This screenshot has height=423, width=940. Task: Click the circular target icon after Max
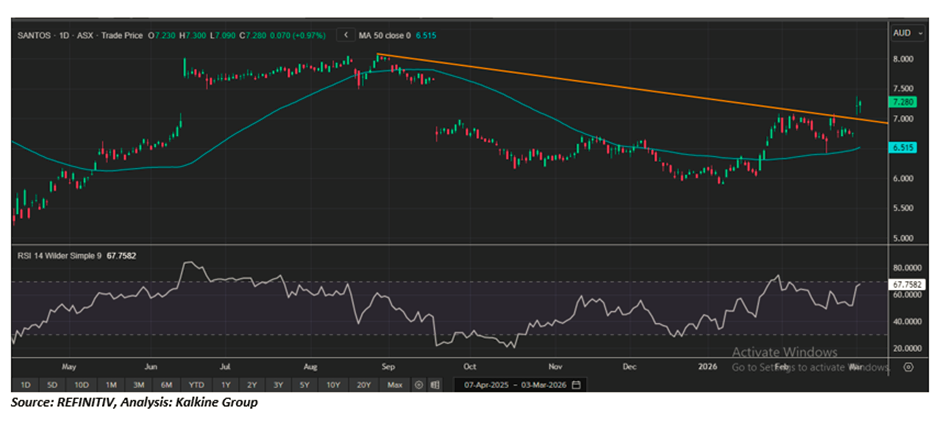click(419, 385)
